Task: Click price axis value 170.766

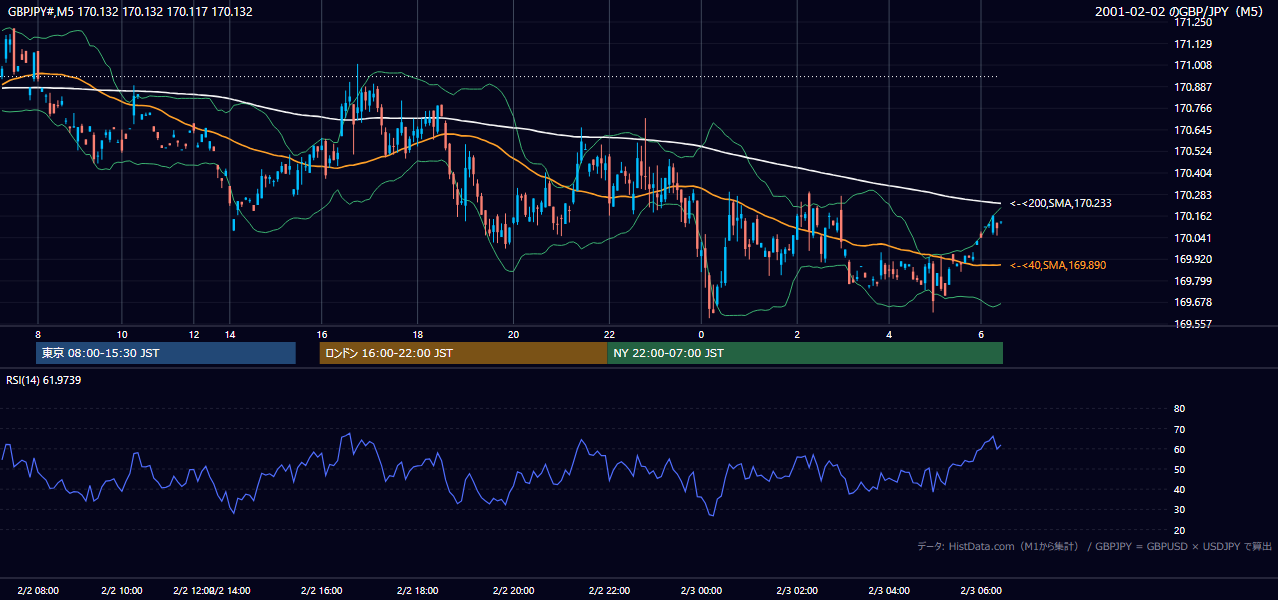Action: pos(1193,108)
